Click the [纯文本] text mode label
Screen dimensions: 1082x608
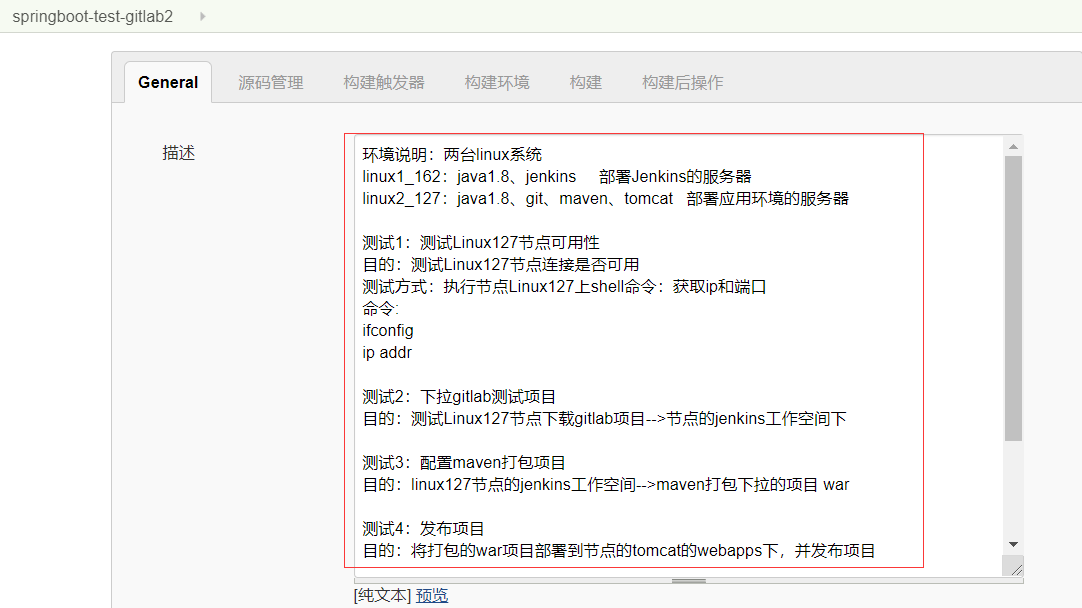pos(381,594)
